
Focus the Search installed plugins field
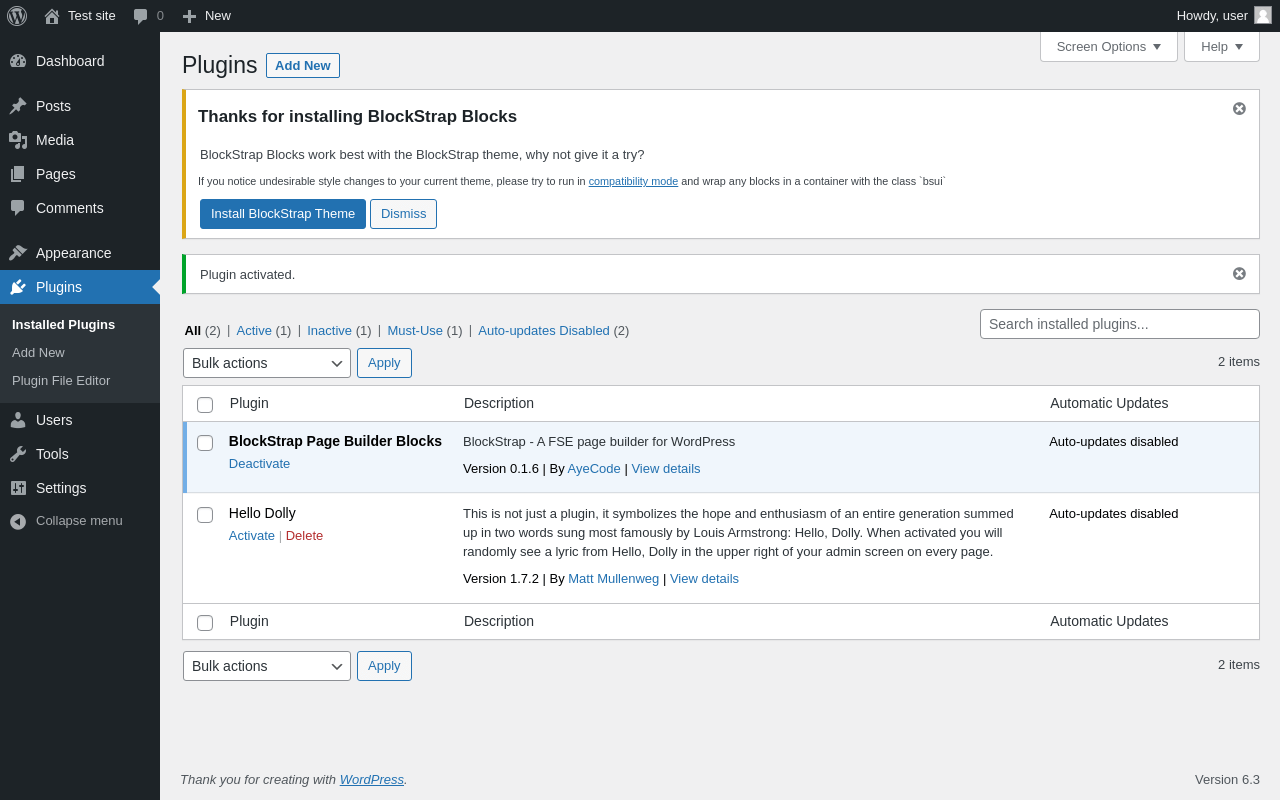point(1120,324)
